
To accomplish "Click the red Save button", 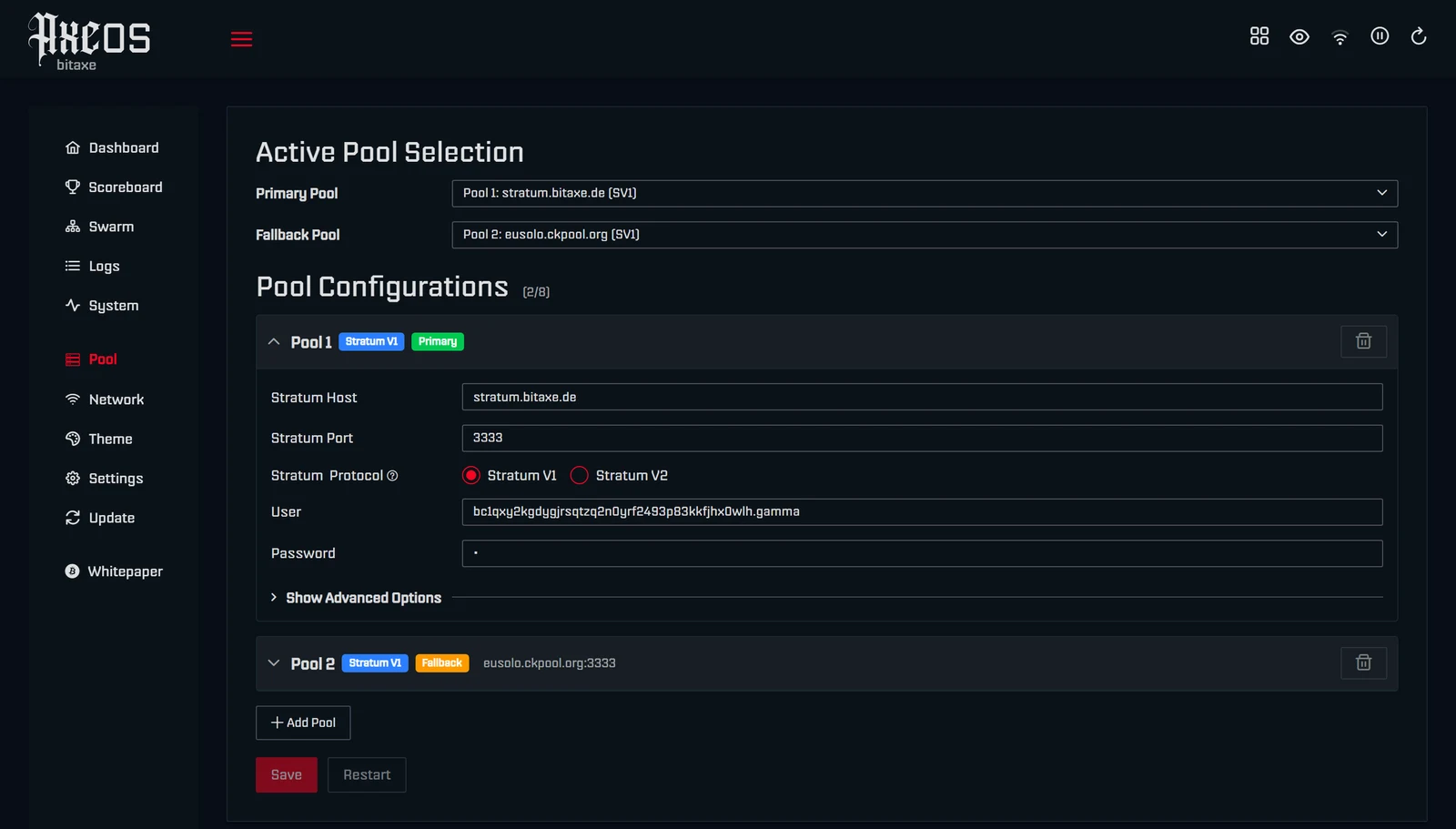I will 287,774.
